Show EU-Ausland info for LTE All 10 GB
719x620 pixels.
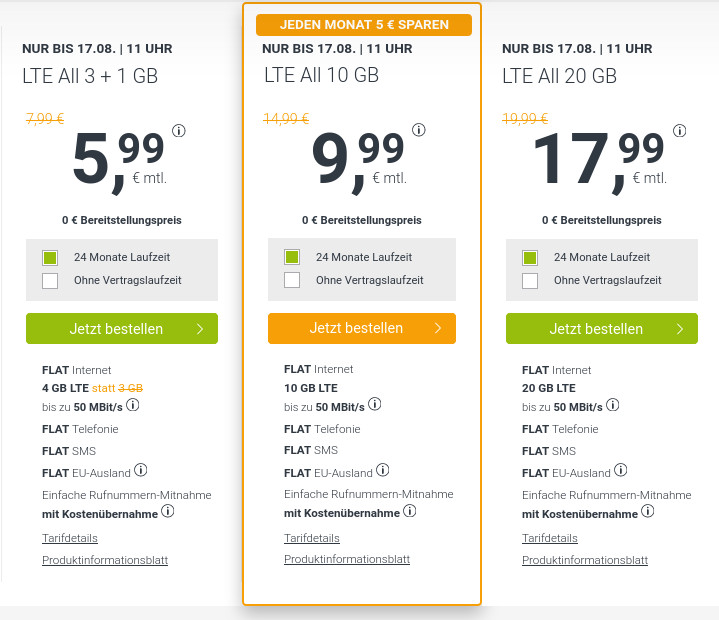click(x=383, y=471)
